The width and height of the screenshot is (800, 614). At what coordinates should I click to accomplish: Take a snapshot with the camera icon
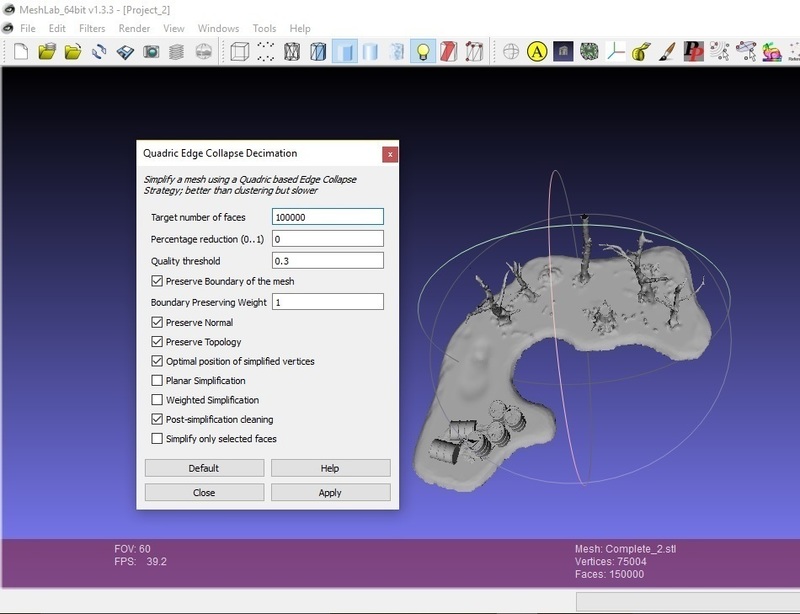point(151,52)
